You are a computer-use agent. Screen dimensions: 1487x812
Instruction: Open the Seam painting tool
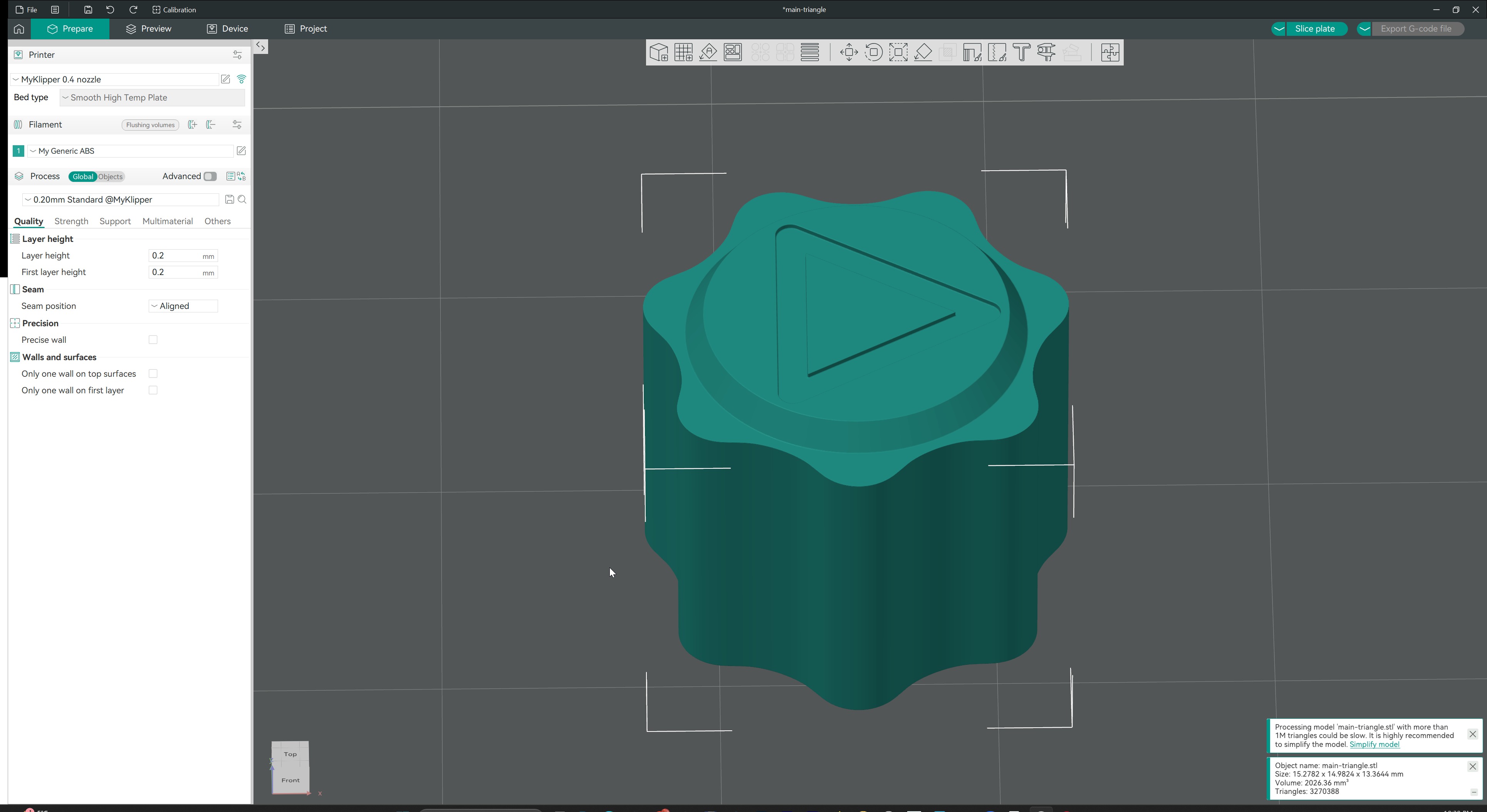[997, 52]
